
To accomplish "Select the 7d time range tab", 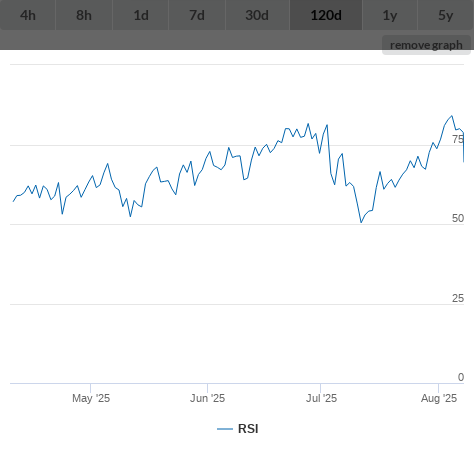I will pos(197,15).
